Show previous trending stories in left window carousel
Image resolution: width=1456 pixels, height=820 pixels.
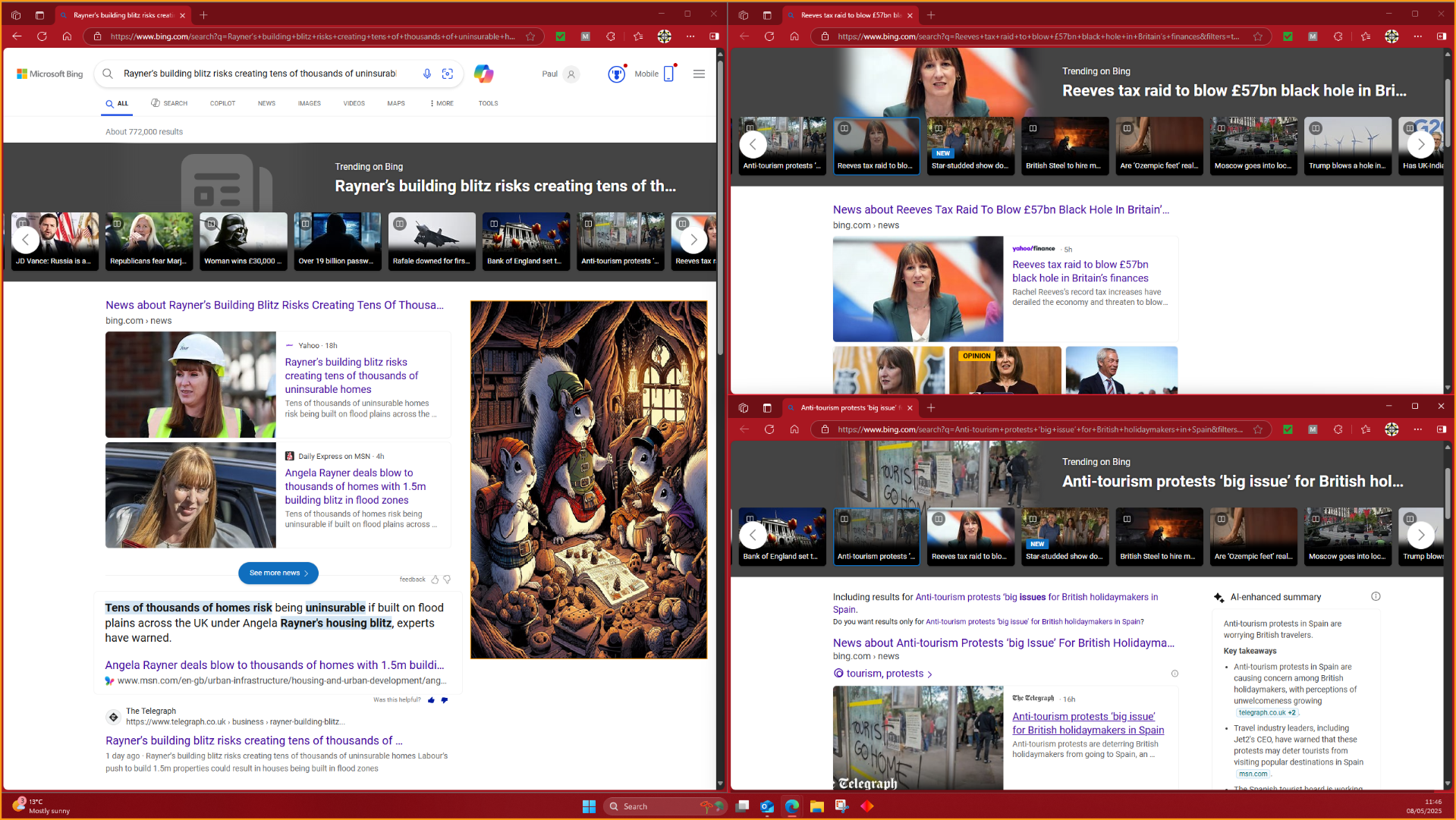point(26,240)
